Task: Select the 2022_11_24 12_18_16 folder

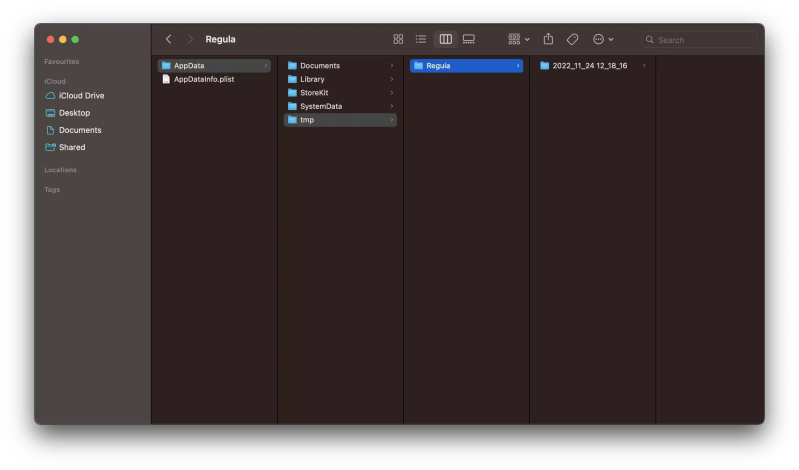Action: coord(593,66)
